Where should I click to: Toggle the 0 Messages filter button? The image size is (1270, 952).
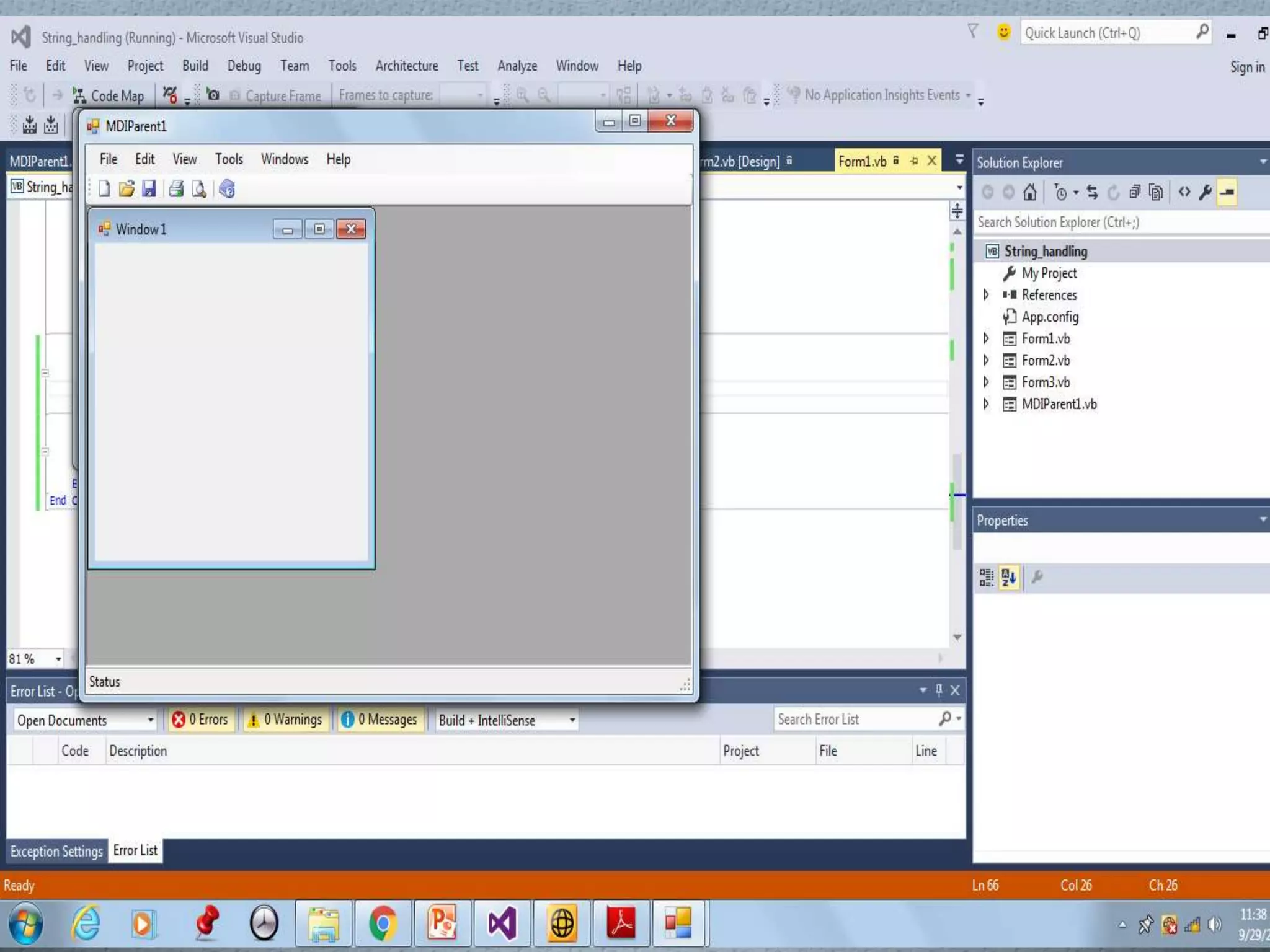(x=380, y=720)
